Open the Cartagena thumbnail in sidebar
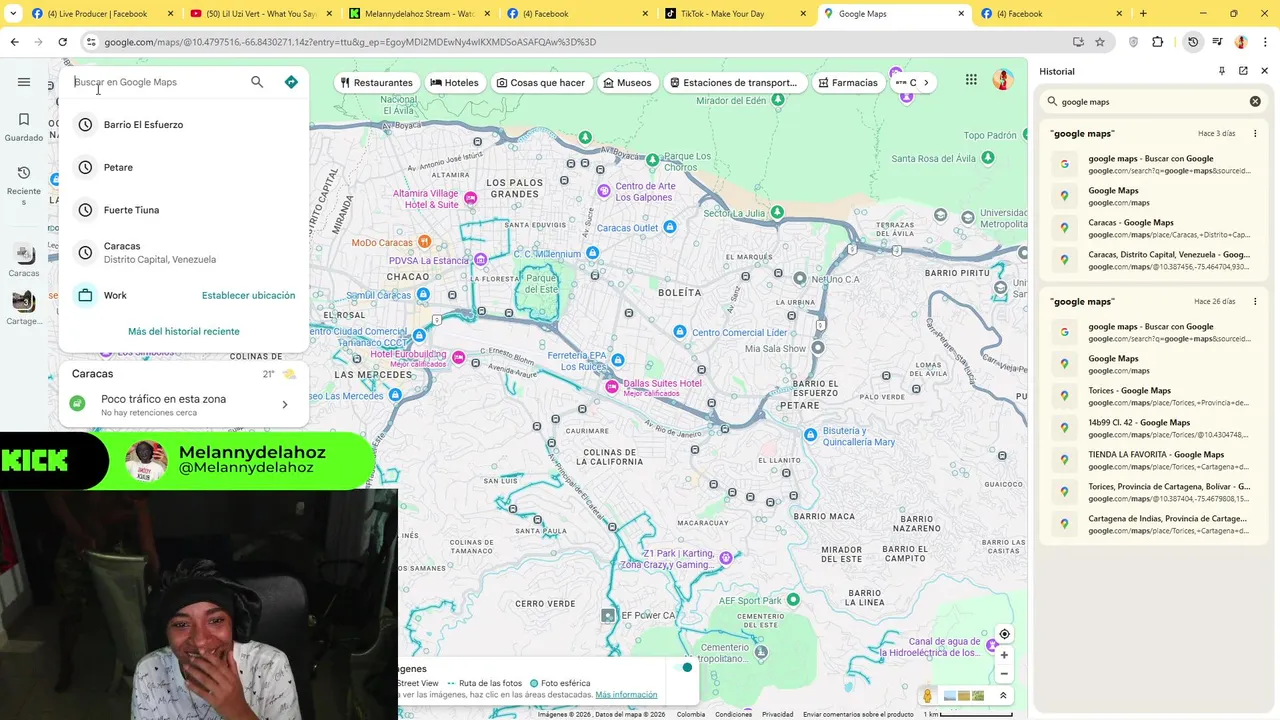1280x720 pixels. pyautogui.click(x=24, y=308)
